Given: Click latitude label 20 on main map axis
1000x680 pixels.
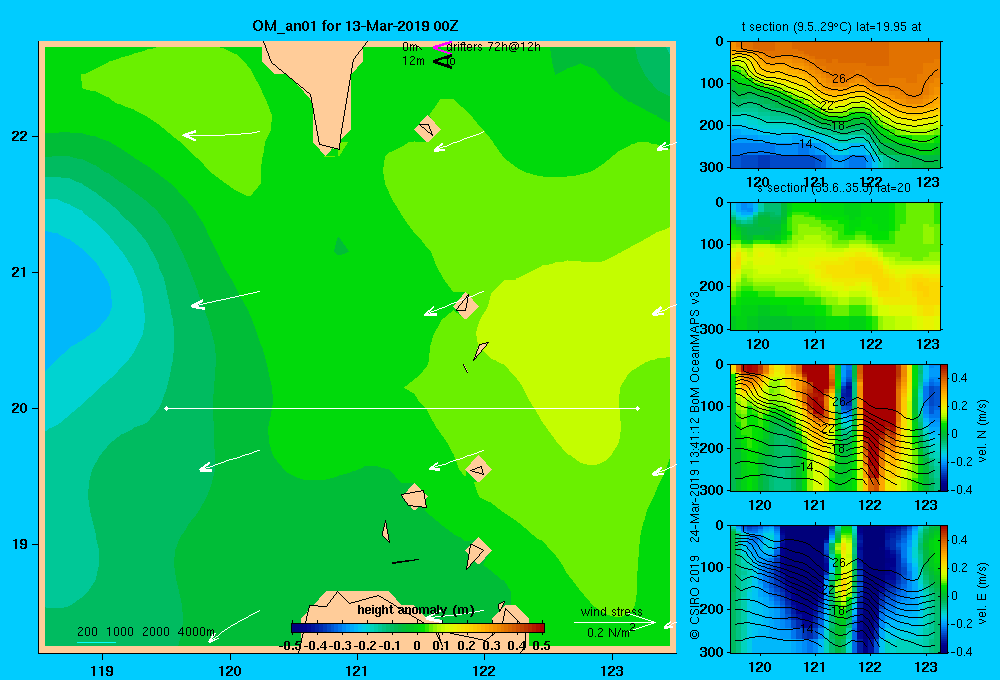Looking at the screenshot, I should pos(20,408).
